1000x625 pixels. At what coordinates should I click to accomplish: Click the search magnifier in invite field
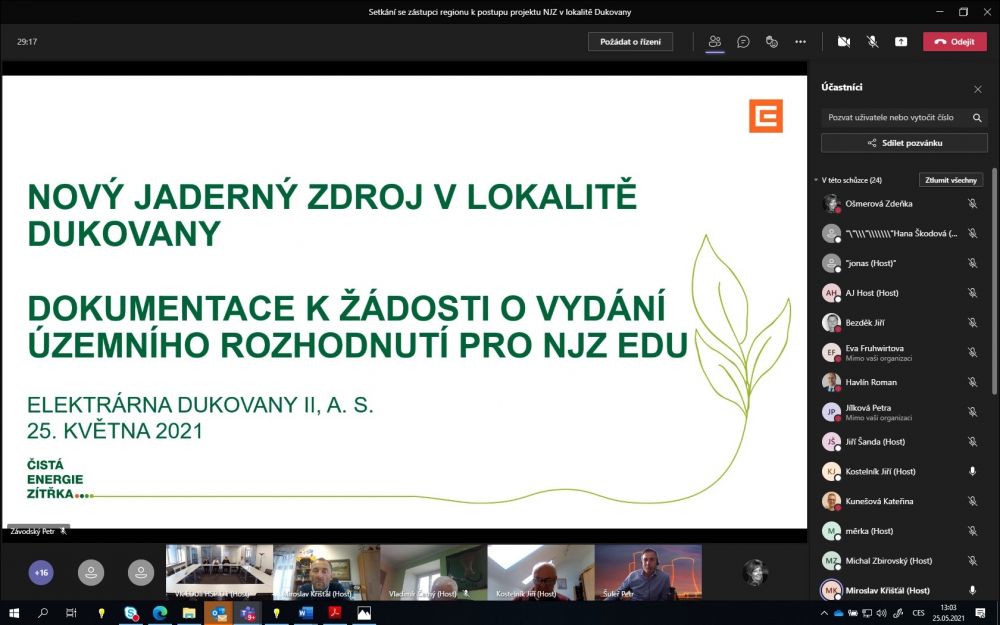pyautogui.click(x=977, y=117)
